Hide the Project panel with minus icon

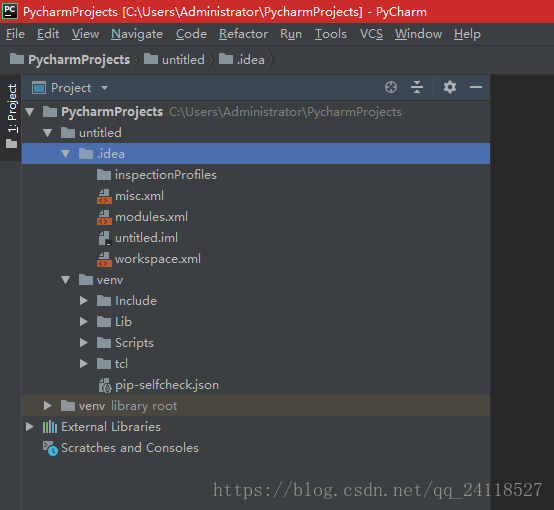476,87
